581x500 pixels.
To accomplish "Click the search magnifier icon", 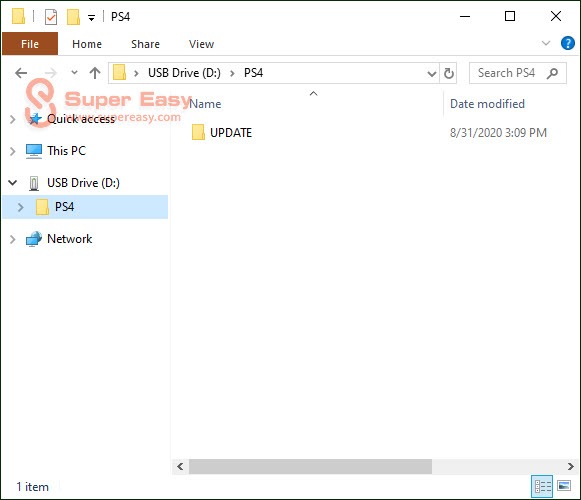I will 552,73.
